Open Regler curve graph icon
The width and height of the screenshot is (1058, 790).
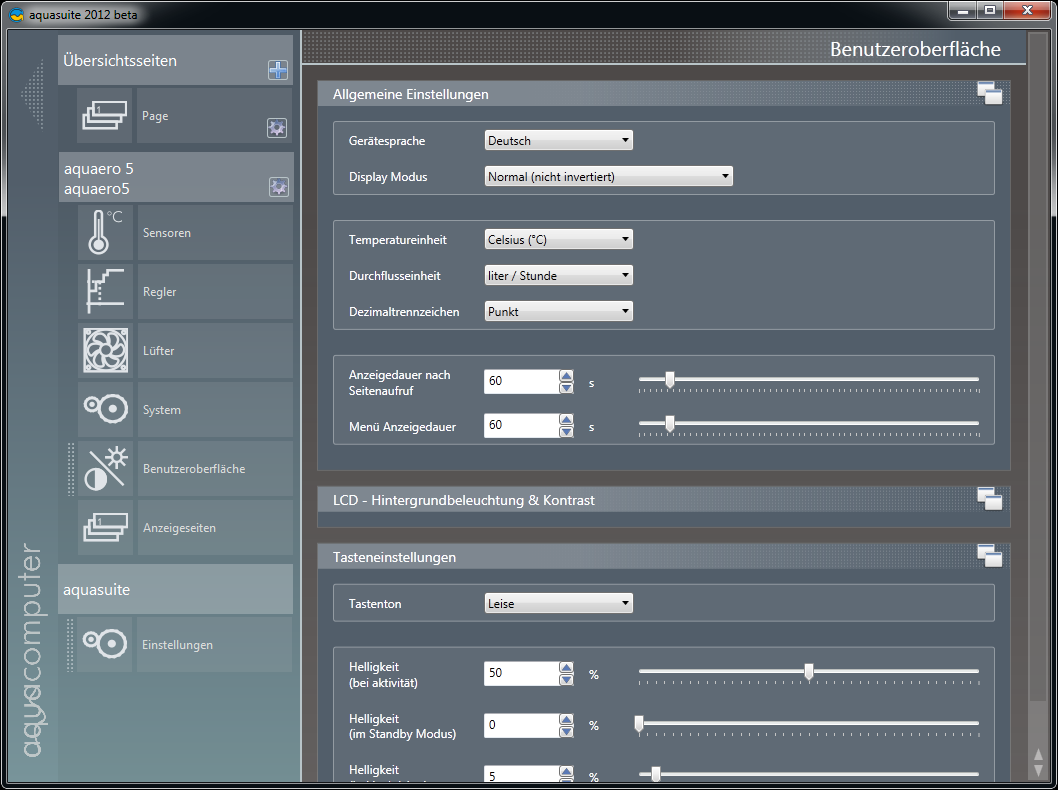click(x=105, y=291)
